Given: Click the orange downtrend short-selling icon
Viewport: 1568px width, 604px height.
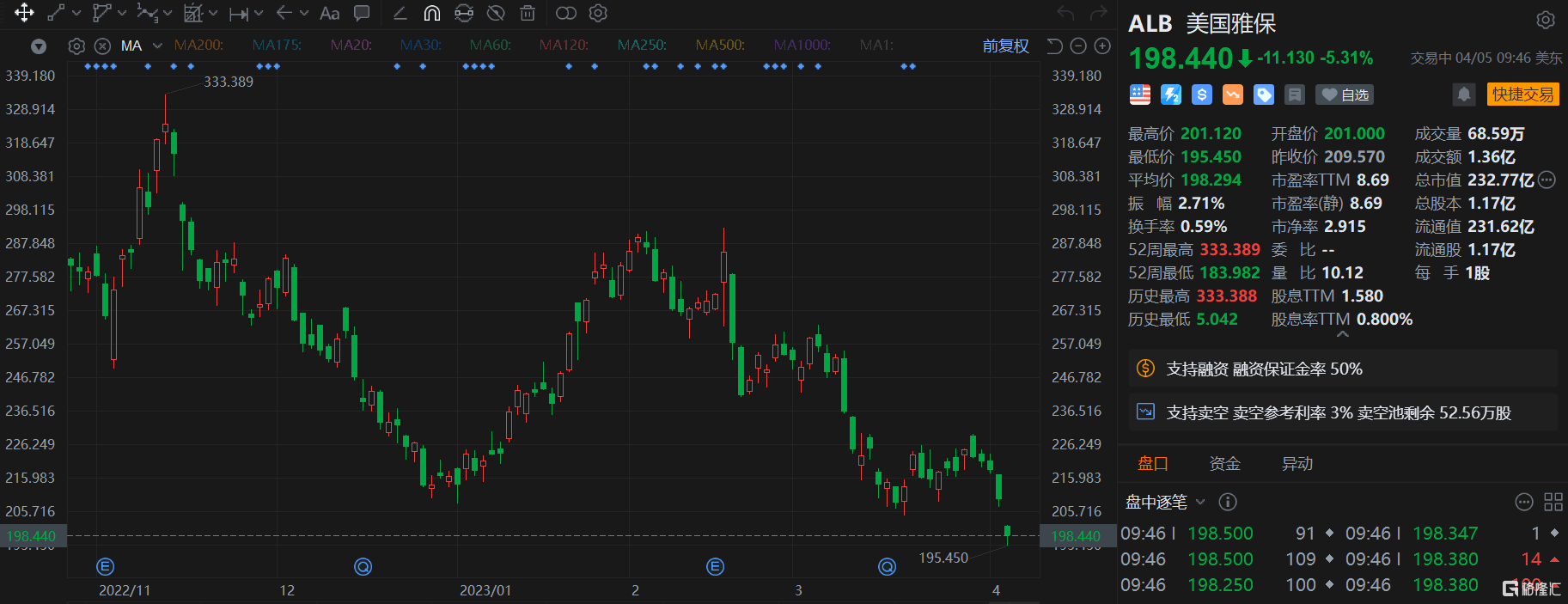Looking at the screenshot, I should coord(1233,95).
